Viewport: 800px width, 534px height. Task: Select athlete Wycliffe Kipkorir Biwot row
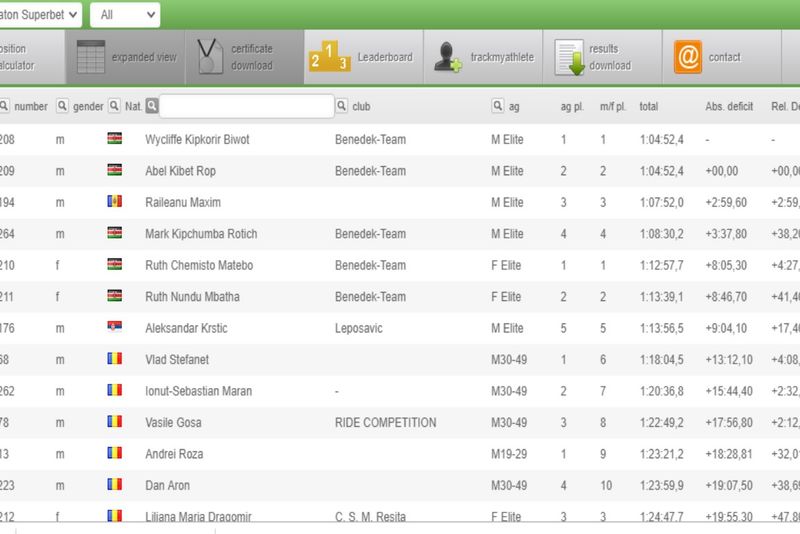pos(197,140)
